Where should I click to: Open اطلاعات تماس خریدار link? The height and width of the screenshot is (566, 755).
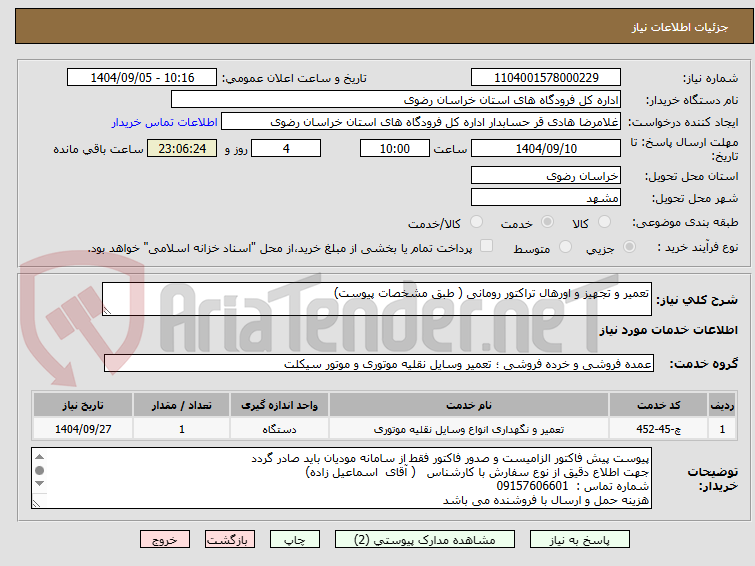(165, 122)
